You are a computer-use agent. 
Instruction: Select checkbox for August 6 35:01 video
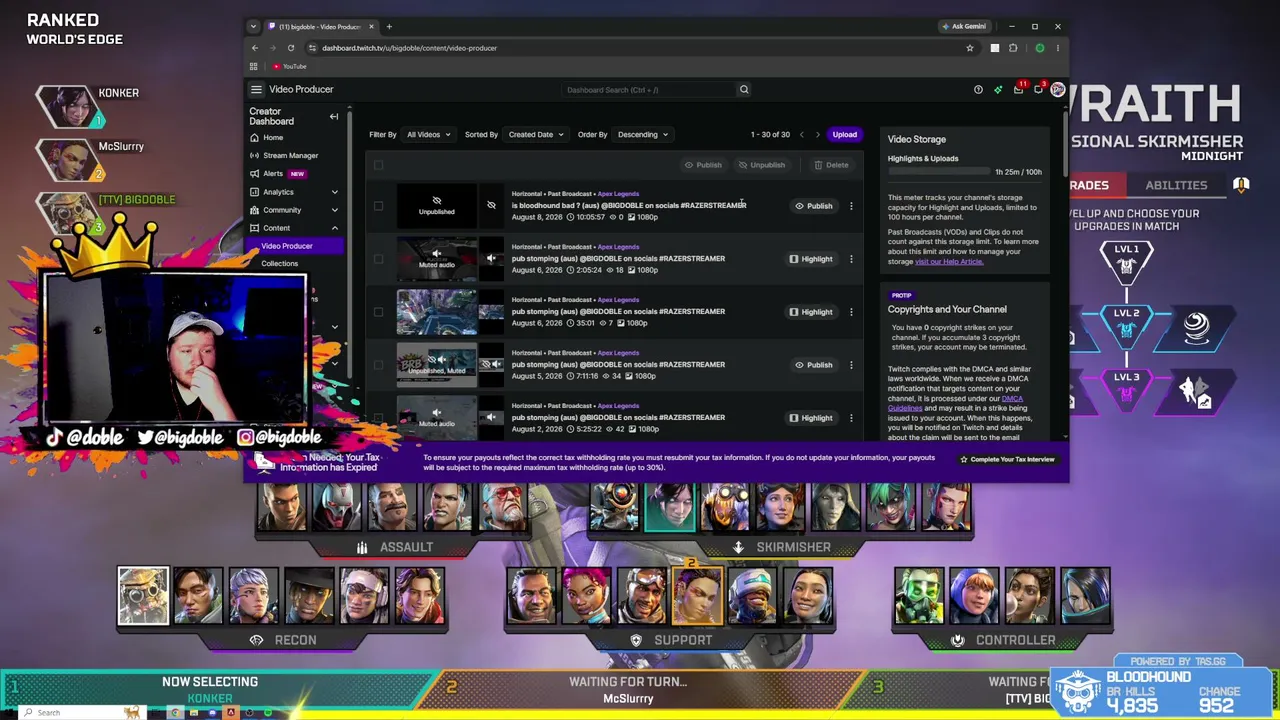coord(378,312)
